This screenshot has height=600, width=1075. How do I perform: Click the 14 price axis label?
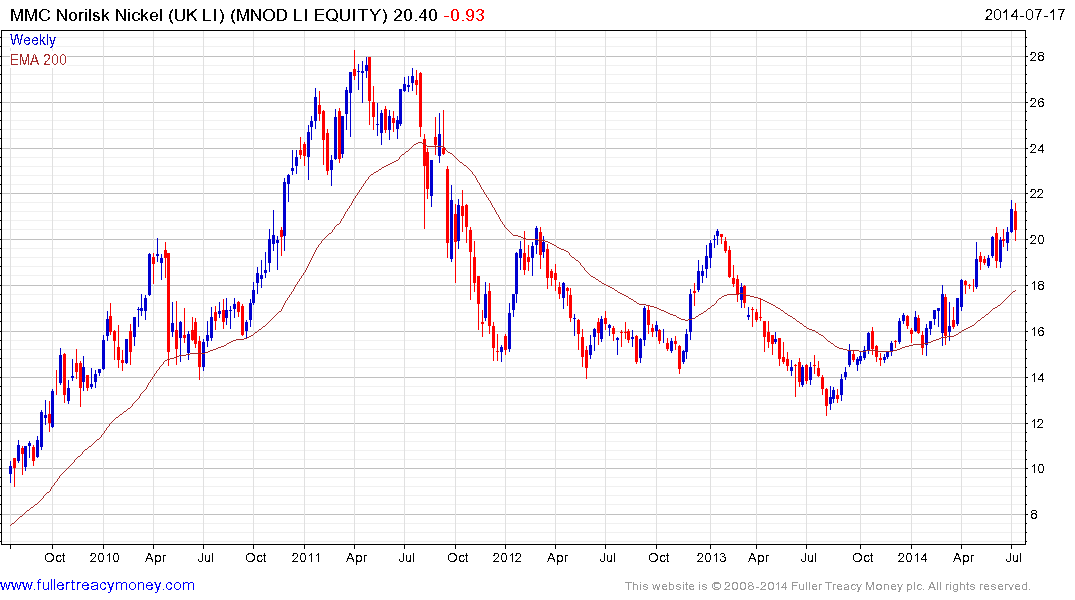tap(1037, 377)
